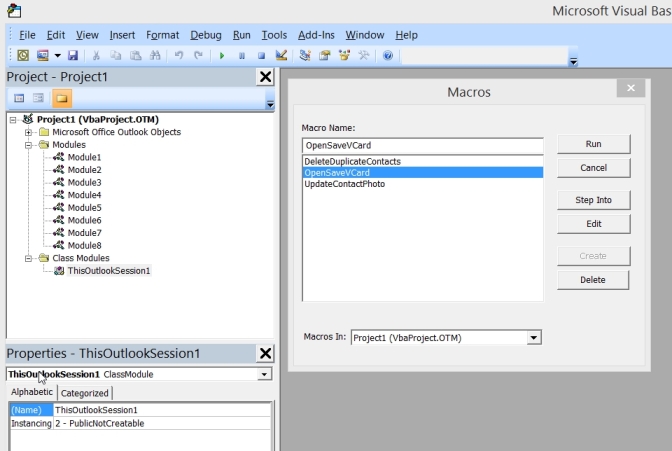Open the Macros In dropdown
Viewport: 672px width, 451px height.
[x=534, y=338]
